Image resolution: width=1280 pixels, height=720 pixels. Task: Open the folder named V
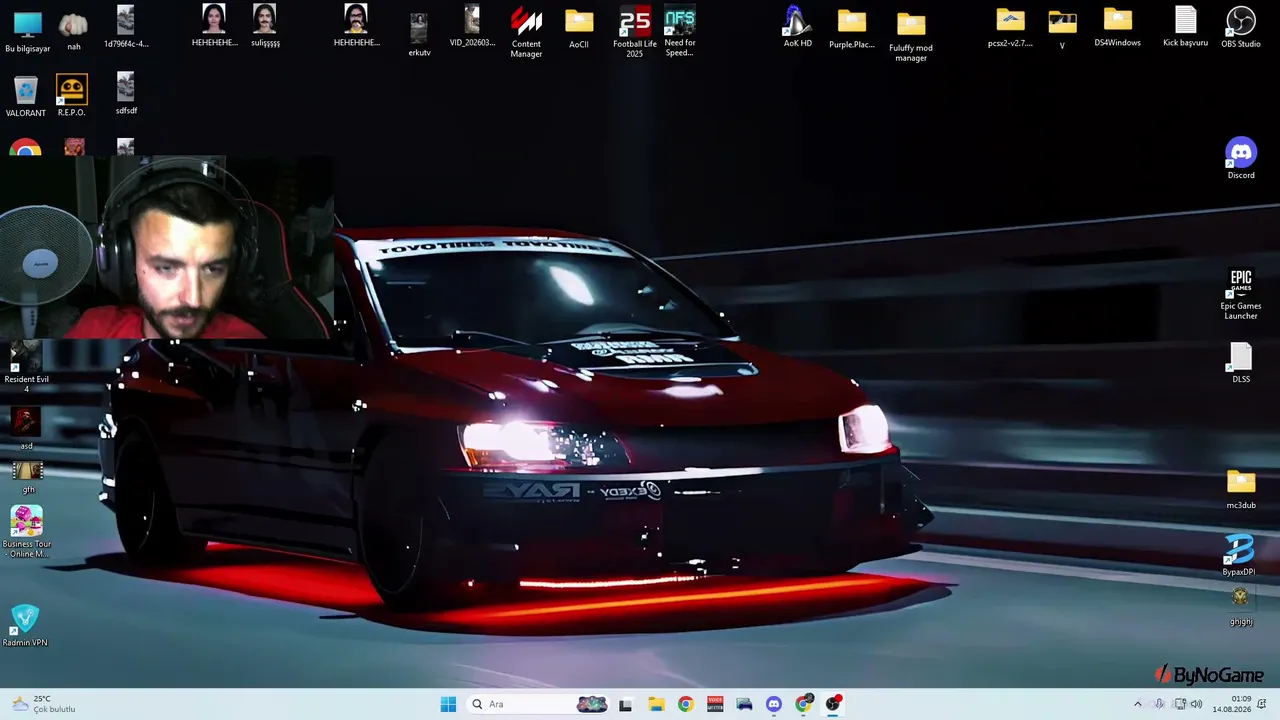coord(1062,29)
